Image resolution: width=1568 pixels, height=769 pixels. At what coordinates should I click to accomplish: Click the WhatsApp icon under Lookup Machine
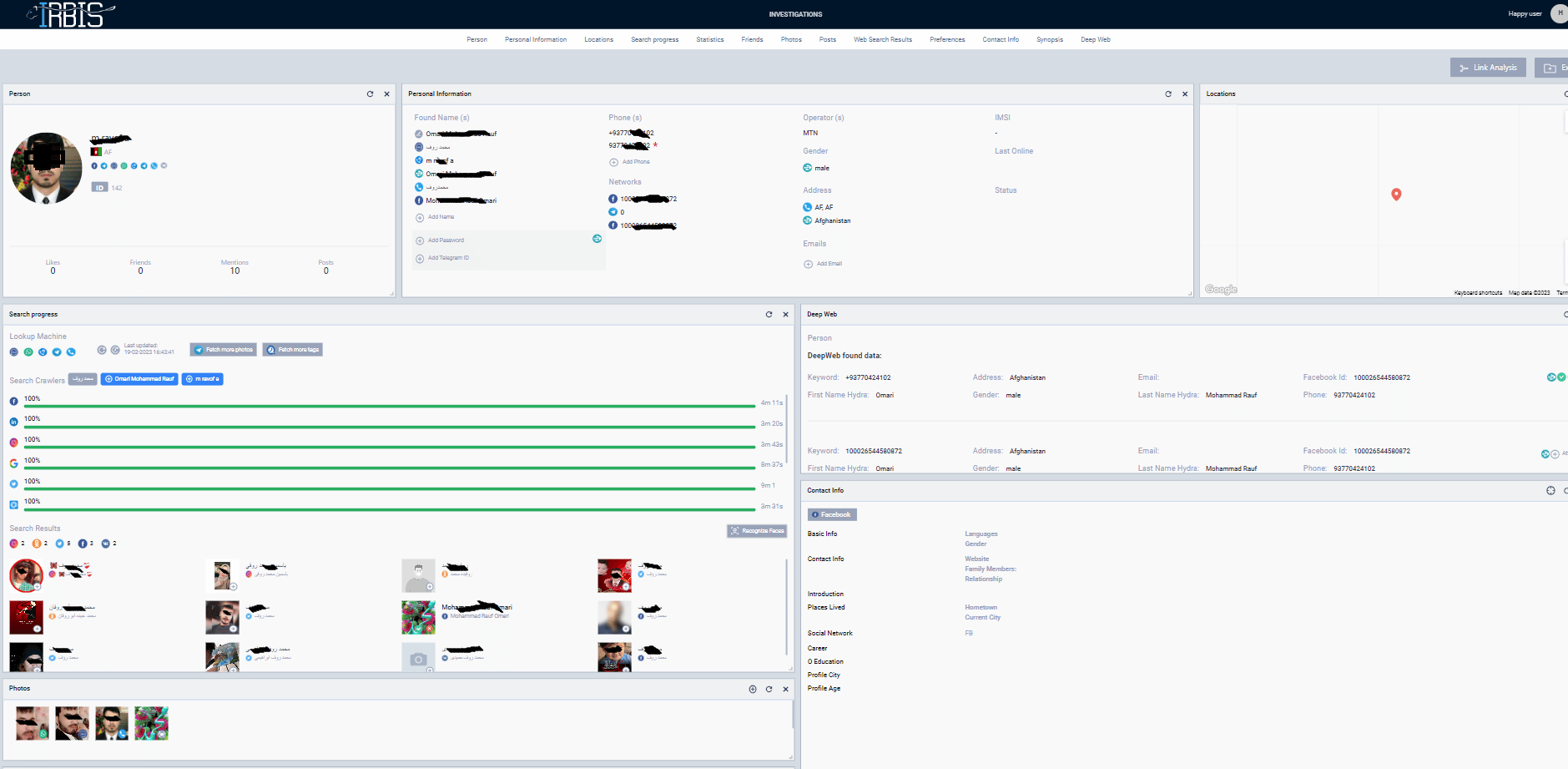28,352
